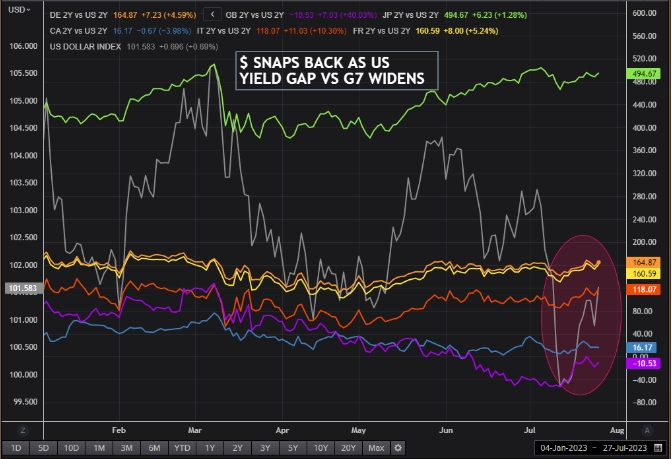
Task: Click the 101.583 dollar index axis label
Action: click(20, 290)
